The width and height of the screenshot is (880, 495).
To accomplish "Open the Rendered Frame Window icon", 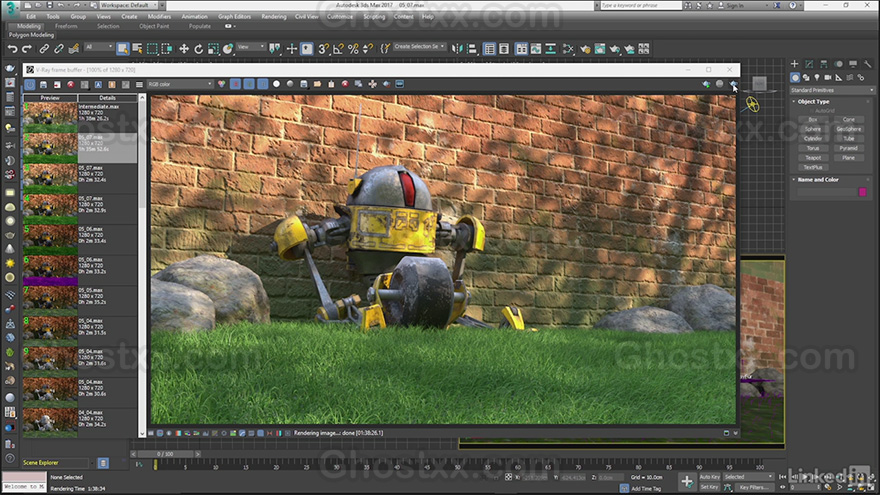I will click(599, 49).
